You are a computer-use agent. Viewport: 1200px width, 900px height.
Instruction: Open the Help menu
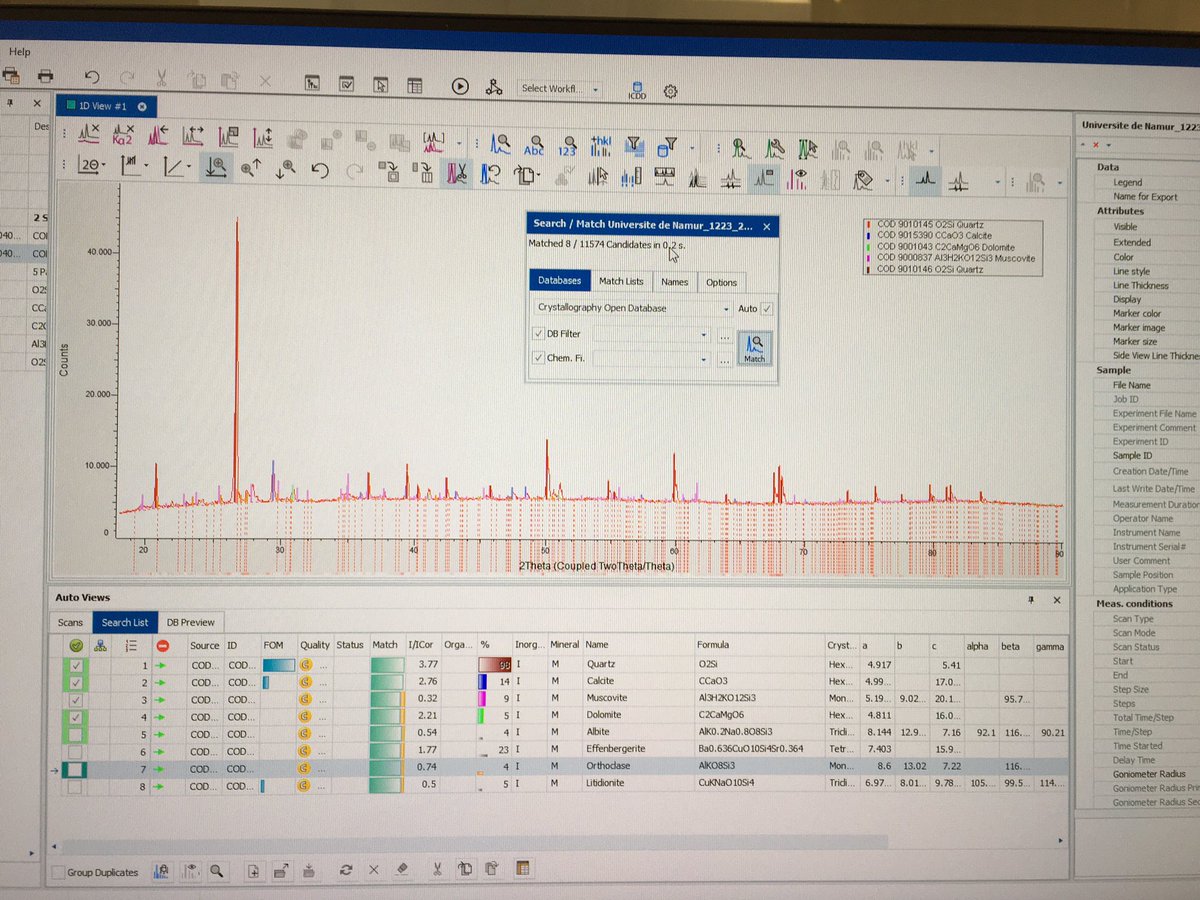pos(19,51)
